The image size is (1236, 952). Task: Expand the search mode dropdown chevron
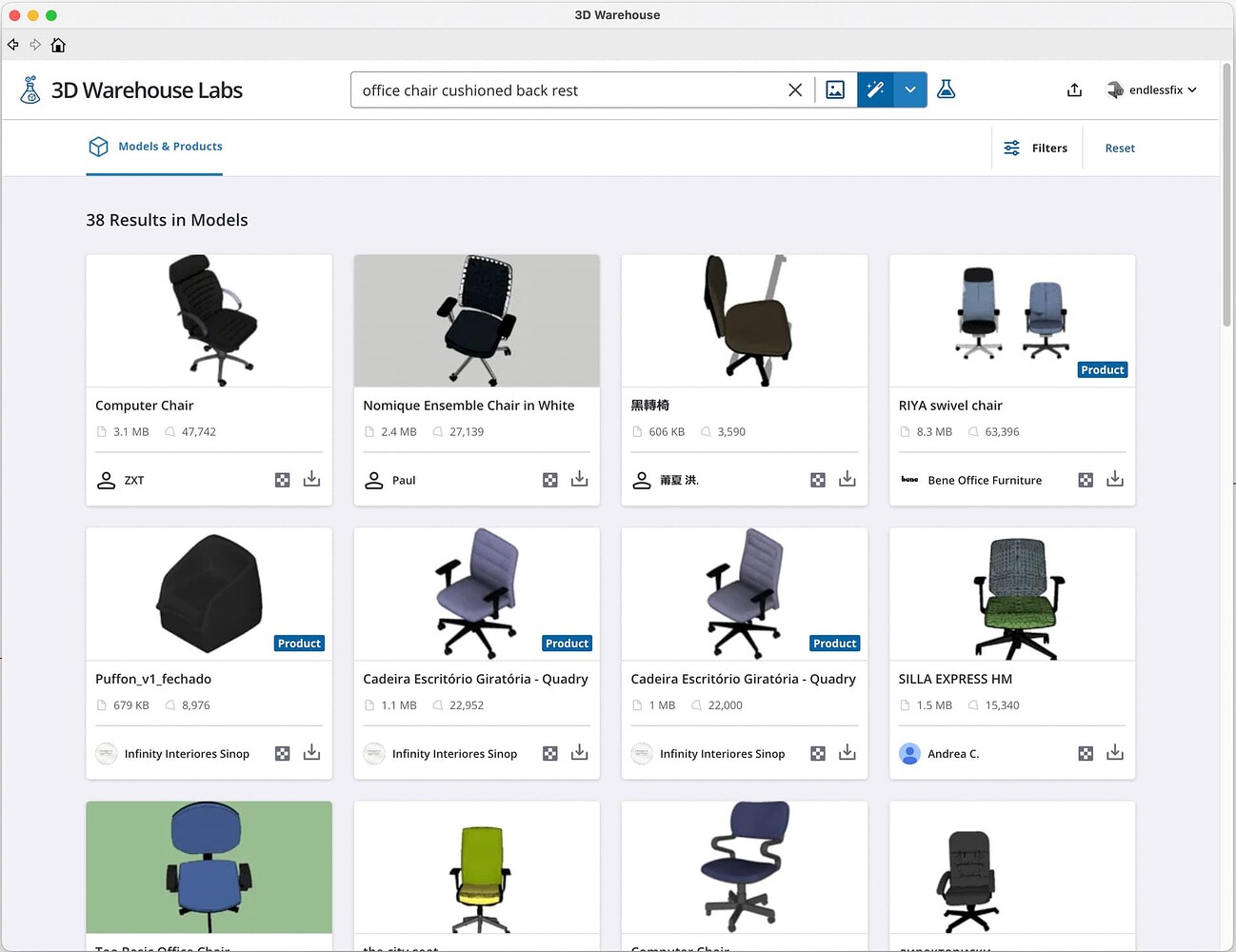tap(910, 89)
